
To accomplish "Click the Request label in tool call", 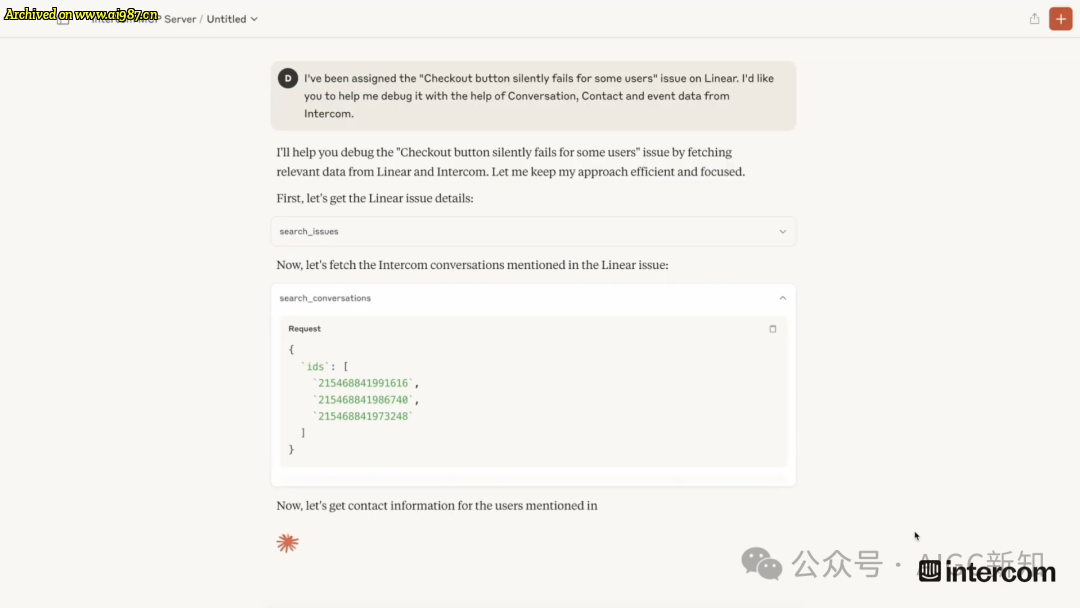I will tap(304, 329).
